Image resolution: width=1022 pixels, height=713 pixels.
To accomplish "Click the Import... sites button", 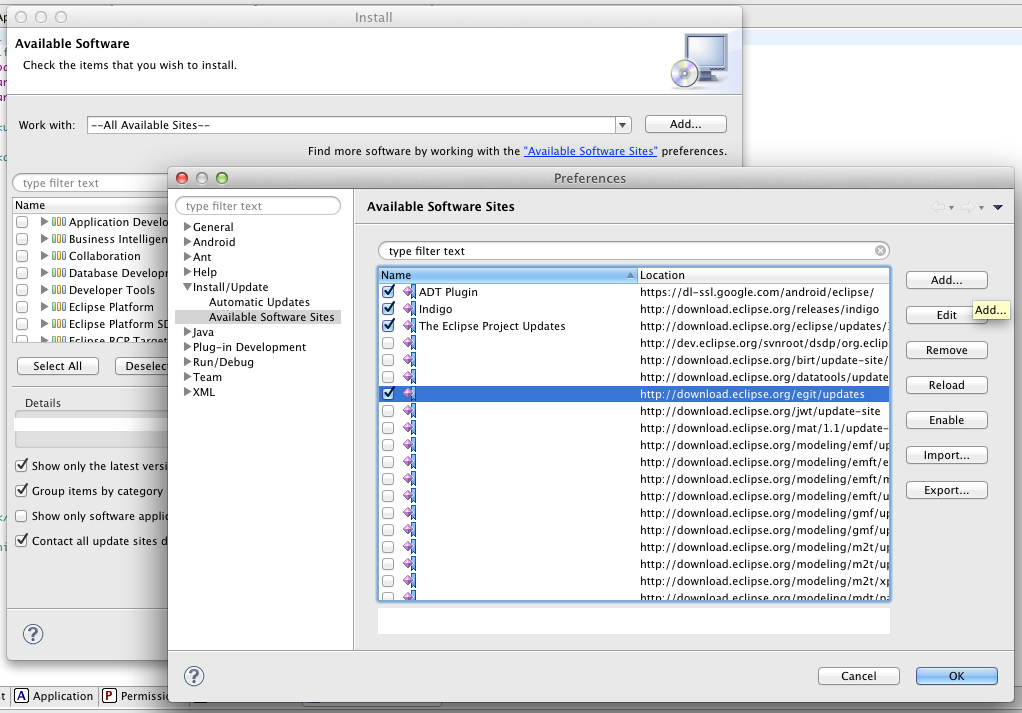I will (946, 455).
